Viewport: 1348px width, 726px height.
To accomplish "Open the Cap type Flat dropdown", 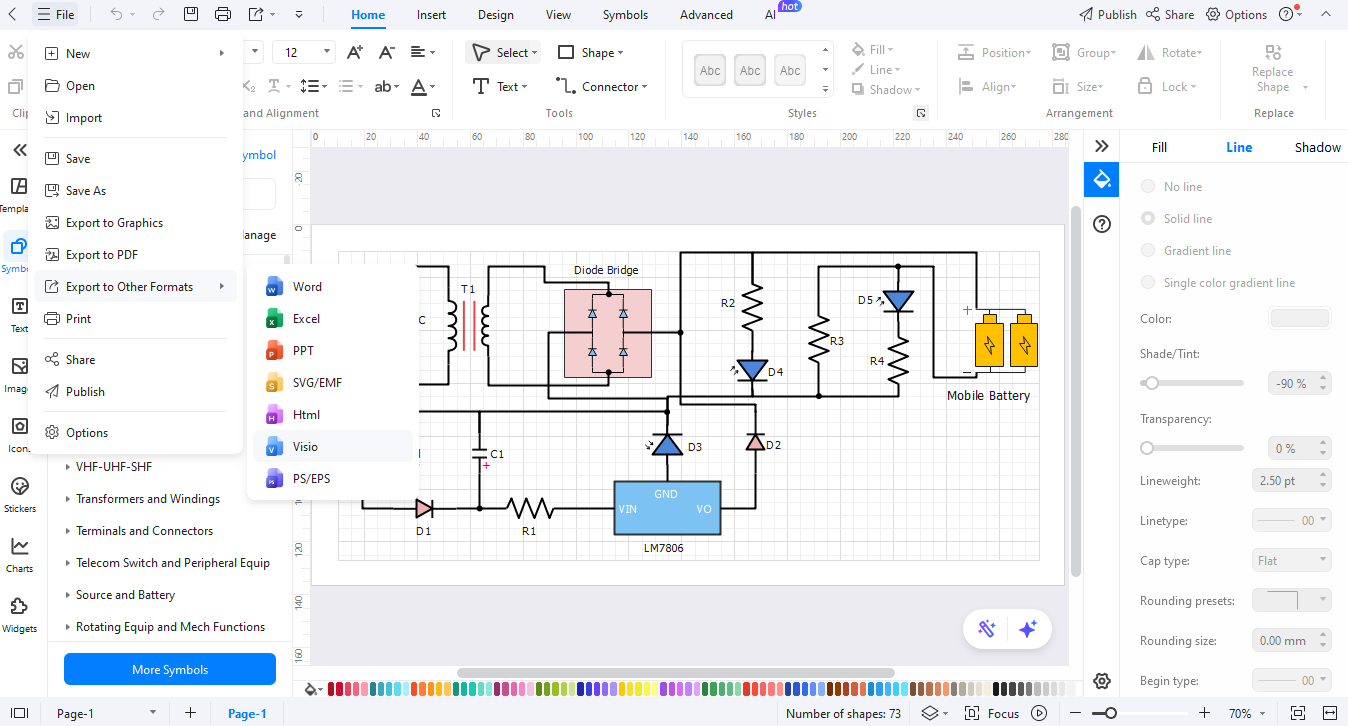I will (1292, 560).
